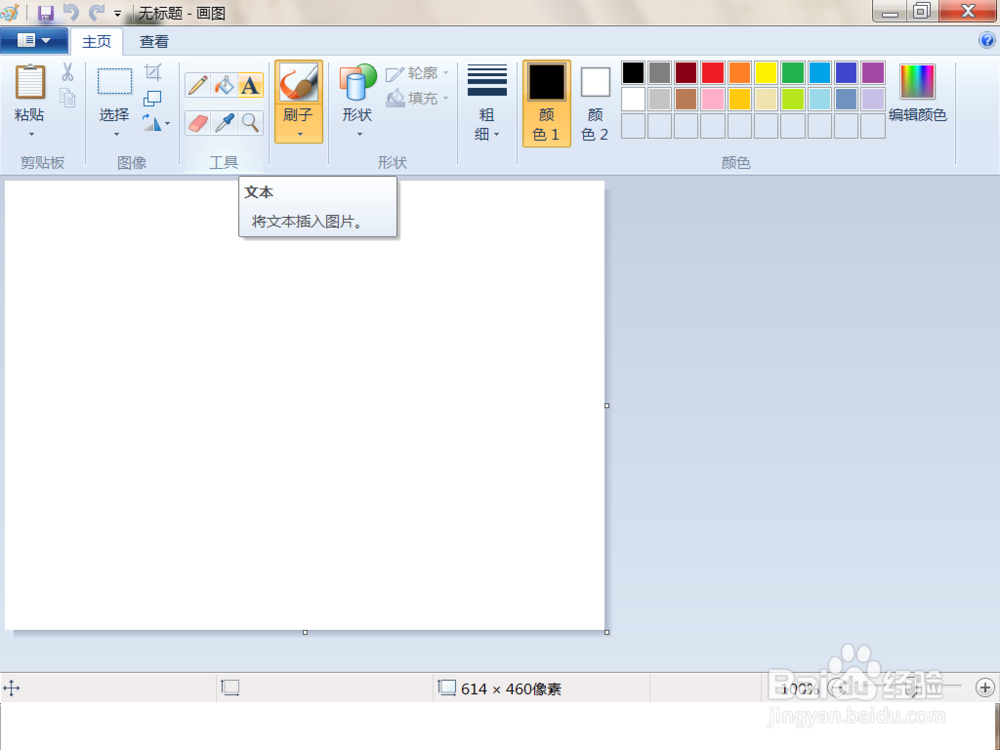Select the Fill with color bucket tool
The height and width of the screenshot is (750, 1000).
point(224,85)
